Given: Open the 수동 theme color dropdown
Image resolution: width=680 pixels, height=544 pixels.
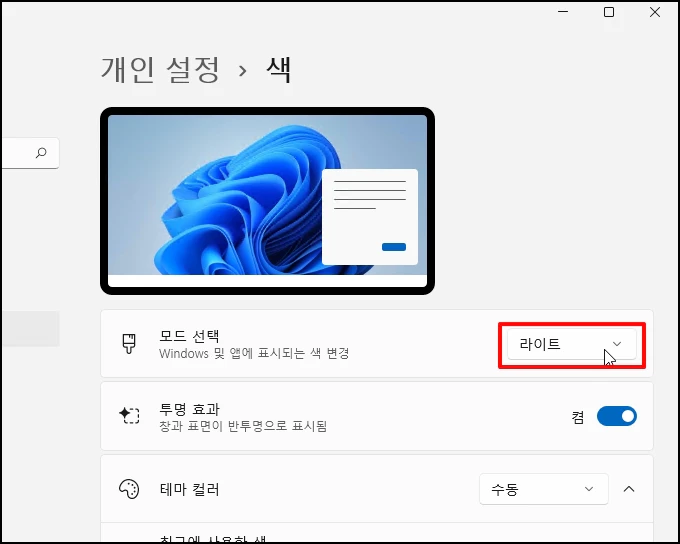Looking at the screenshot, I should pyautogui.click(x=543, y=489).
